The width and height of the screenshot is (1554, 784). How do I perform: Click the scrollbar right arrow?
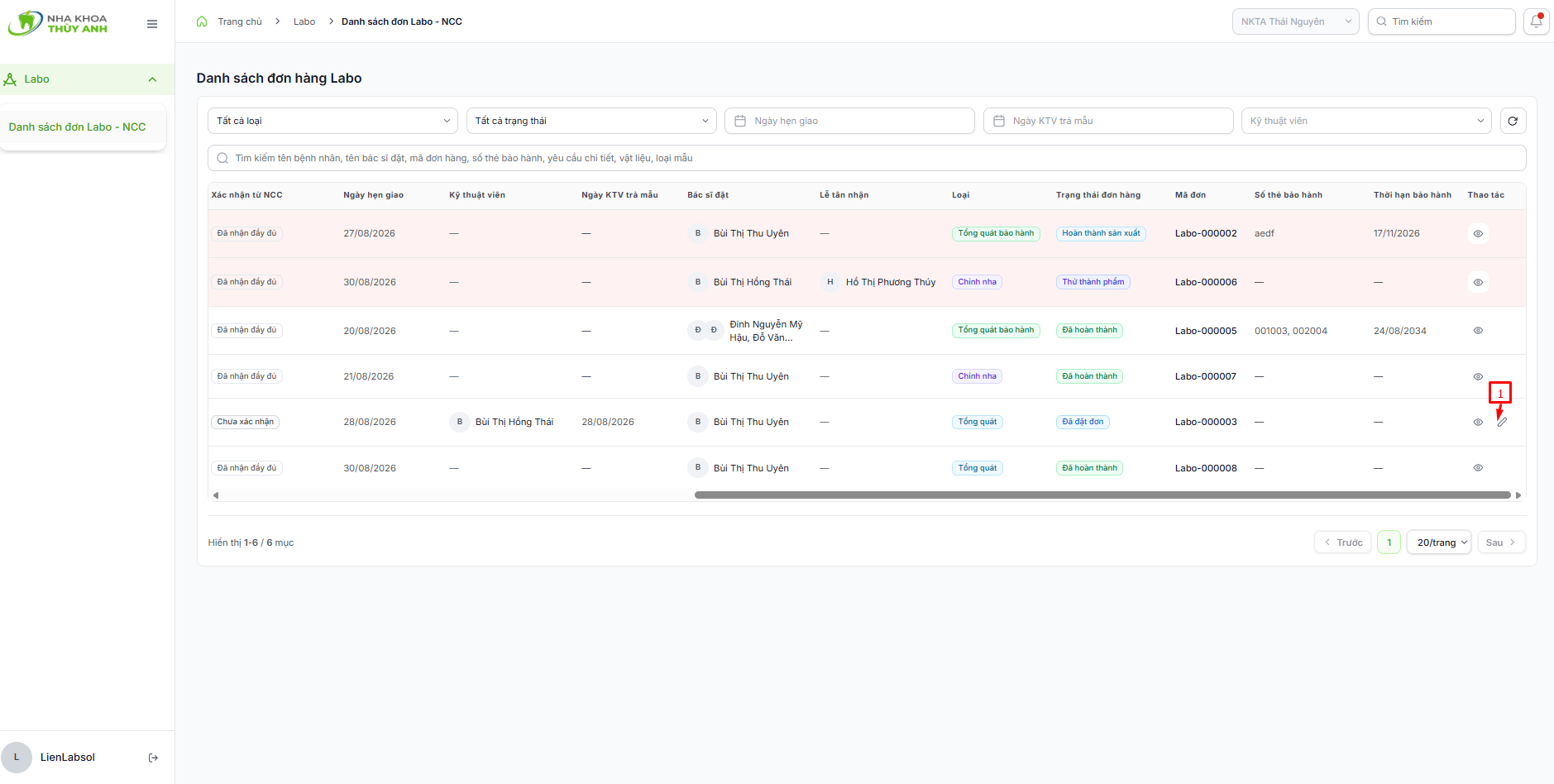coord(1518,495)
